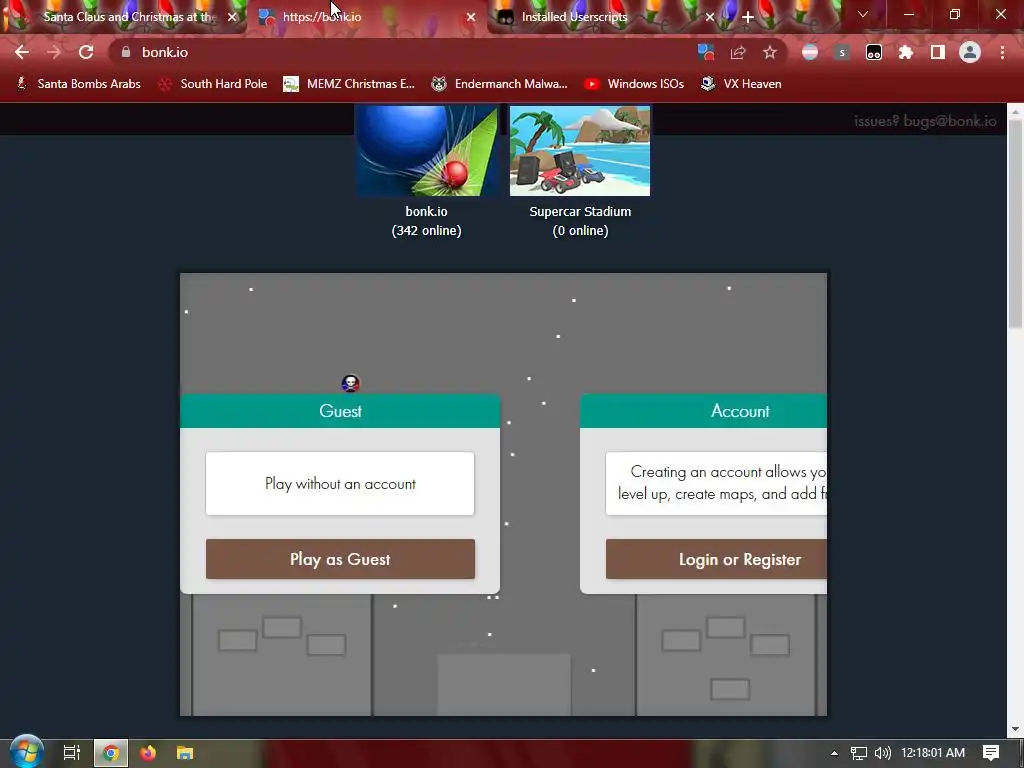Open the share page icon in address bar

point(738,52)
